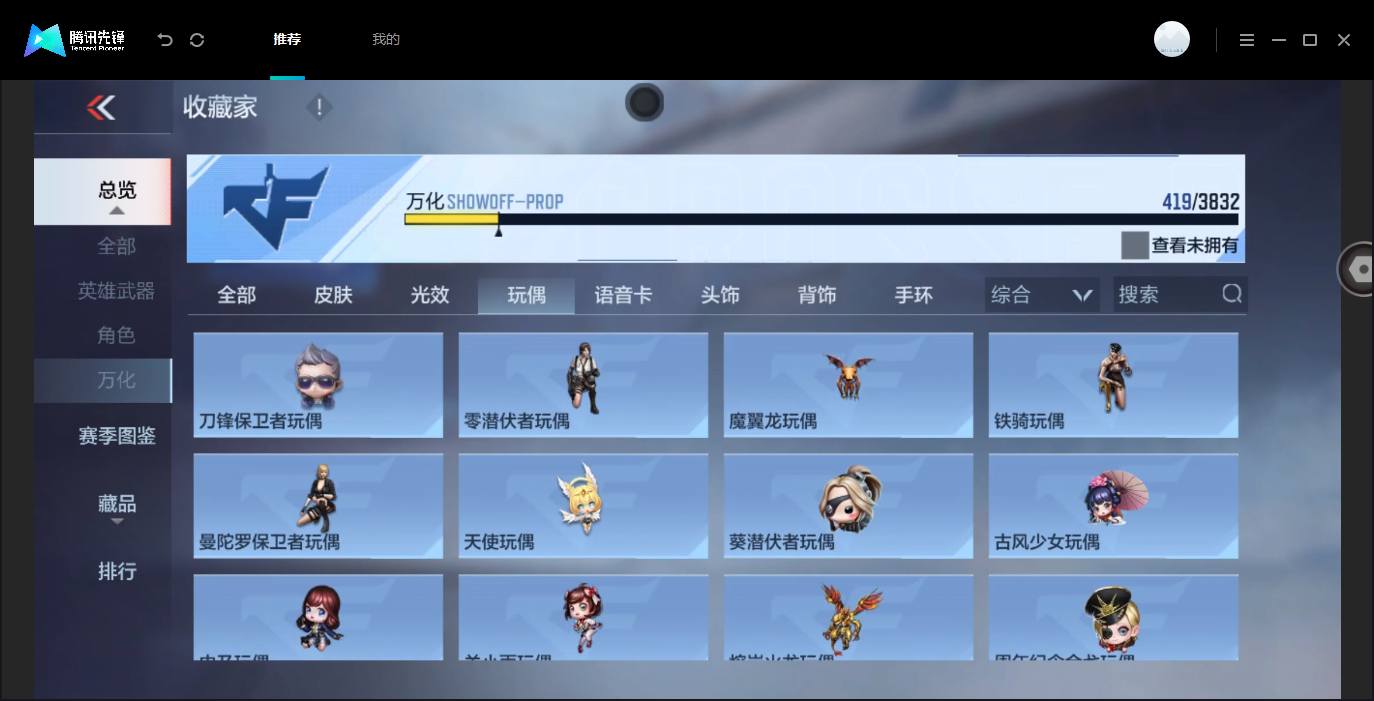Click the round floating record button

pyautogui.click(x=645, y=102)
